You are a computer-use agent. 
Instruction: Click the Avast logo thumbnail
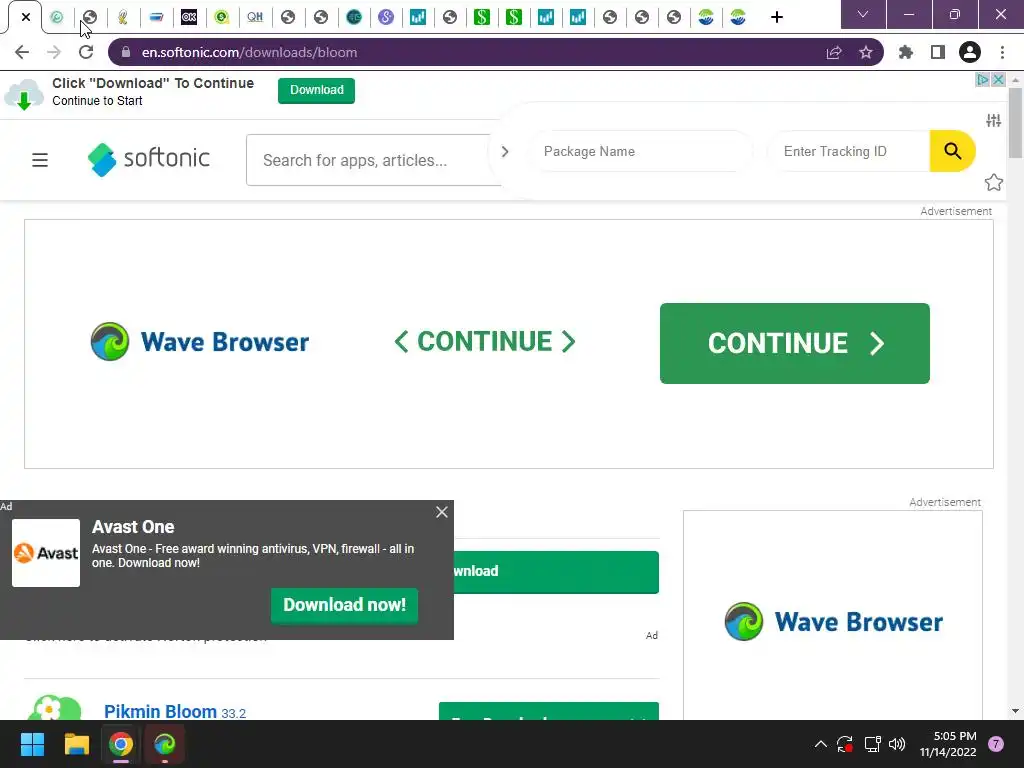[46, 553]
